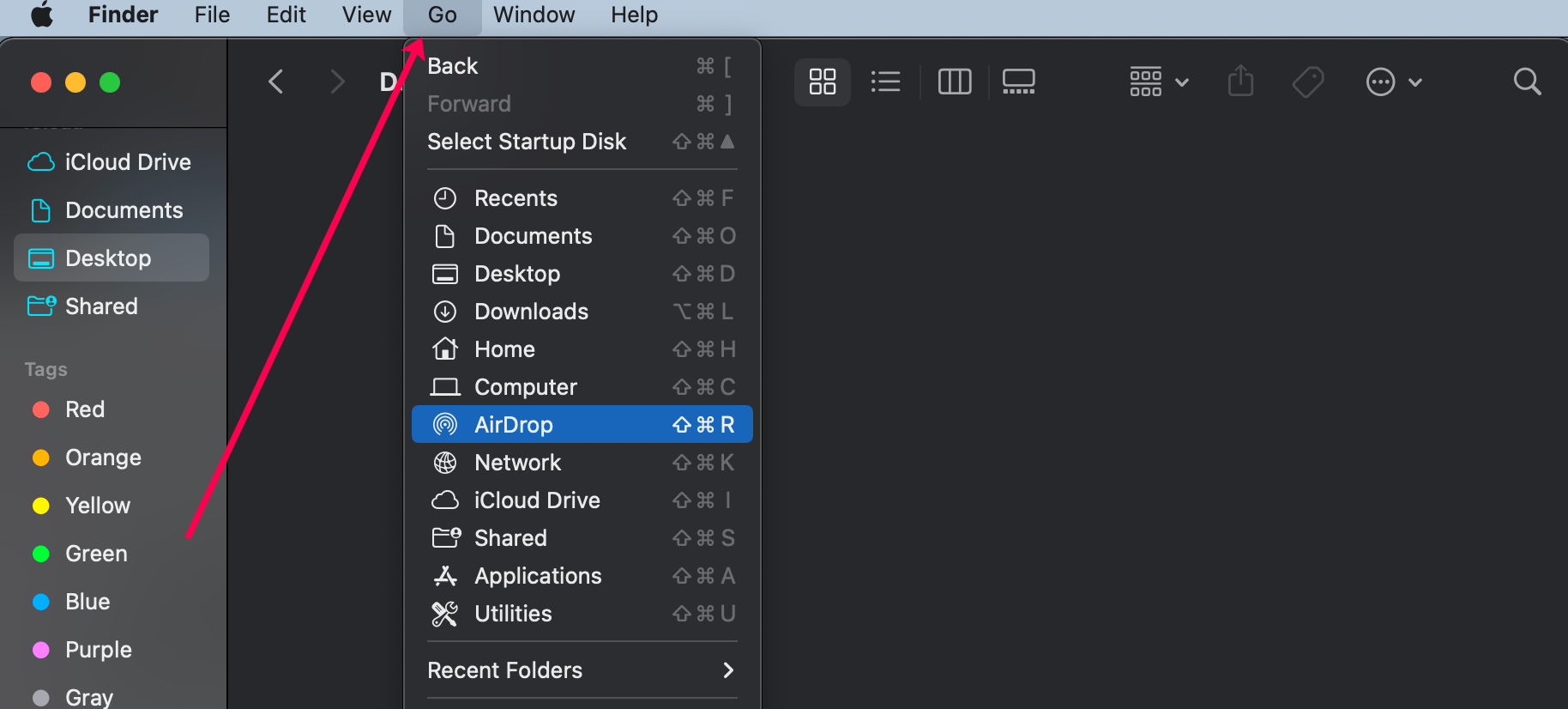Image resolution: width=1568 pixels, height=709 pixels.
Task: Expand the Recent Folders submenu
Action: [x=582, y=670]
